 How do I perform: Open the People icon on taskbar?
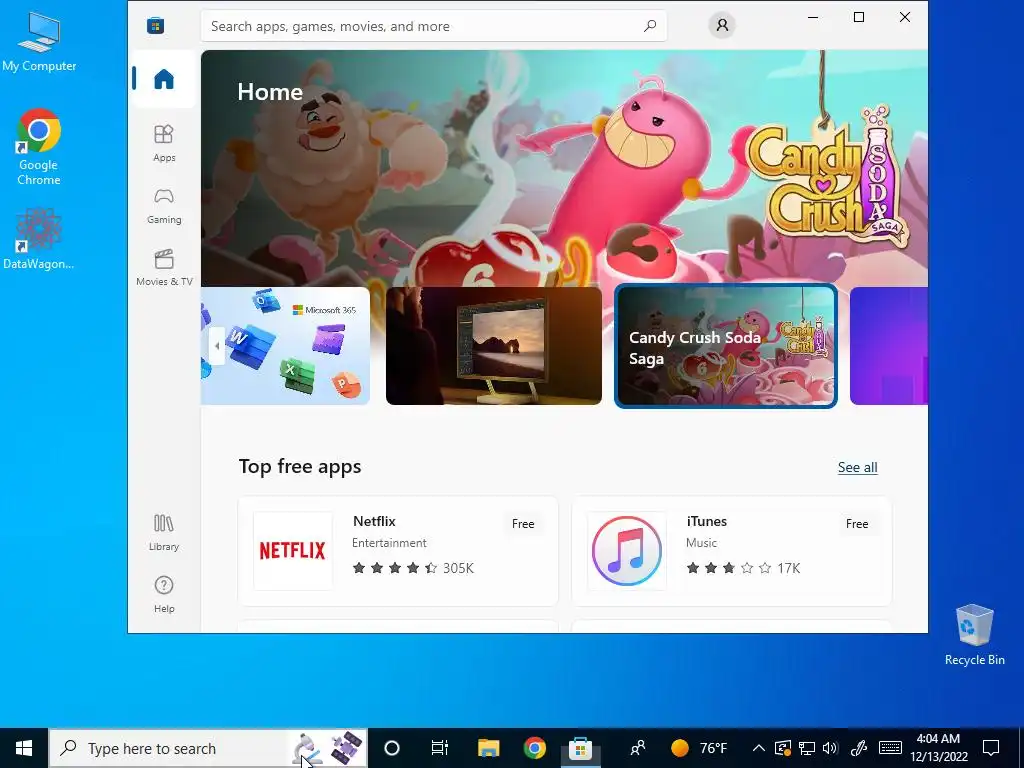pyautogui.click(x=637, y=748)
